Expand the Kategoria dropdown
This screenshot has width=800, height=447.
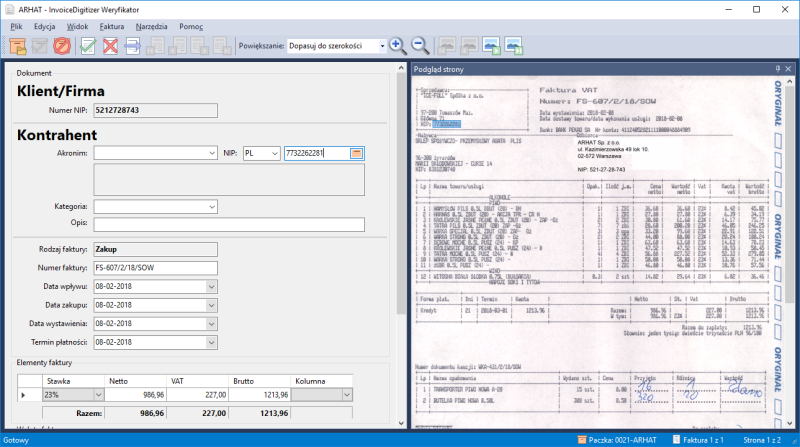[x=212, y=207]
